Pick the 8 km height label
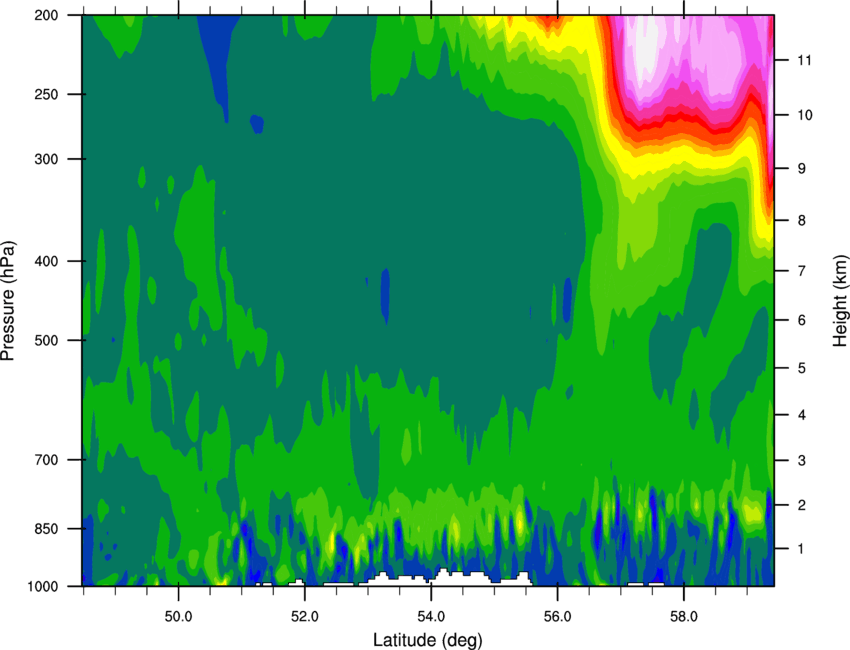This screenshot has height=650, width=850. click(x=802, y=221)
